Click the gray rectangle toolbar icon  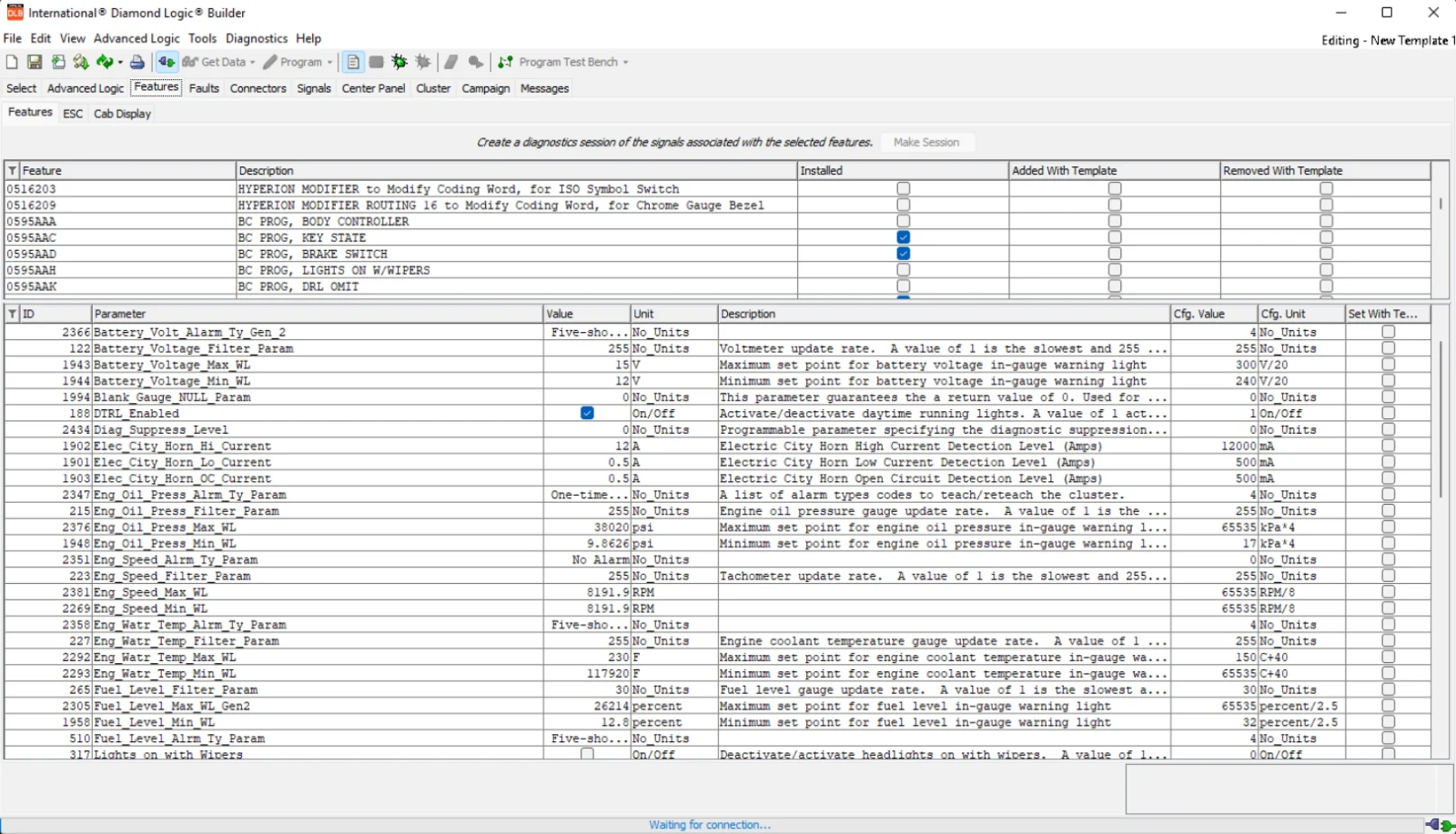point(376,62)
